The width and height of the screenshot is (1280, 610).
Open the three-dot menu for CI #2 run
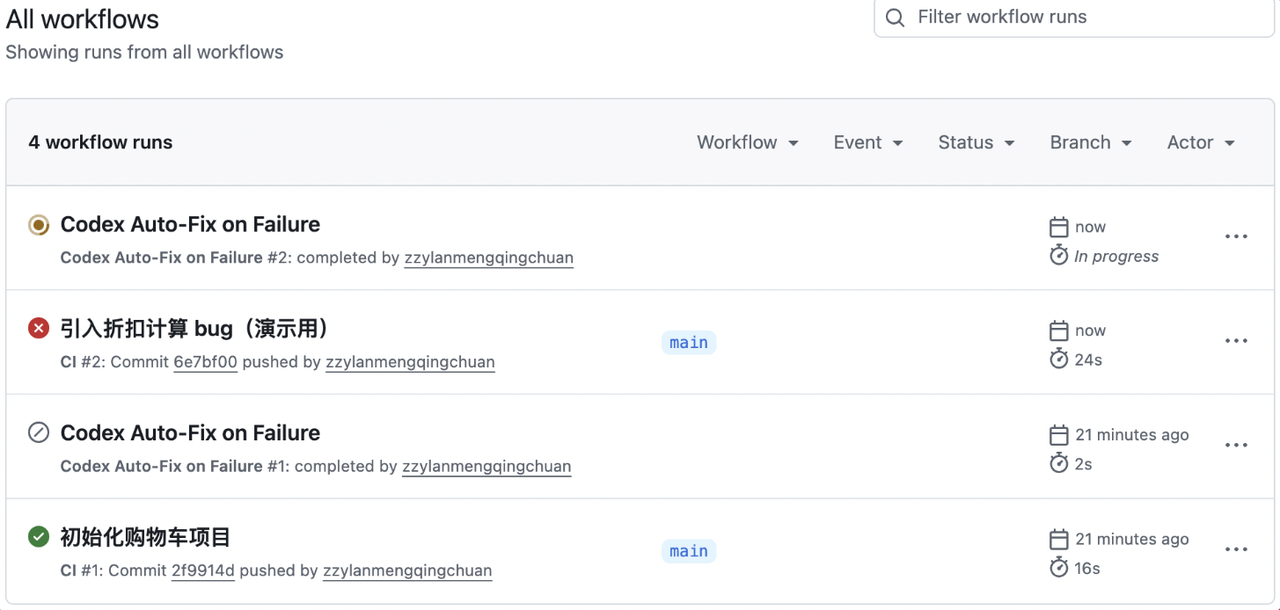(1236, 341)
